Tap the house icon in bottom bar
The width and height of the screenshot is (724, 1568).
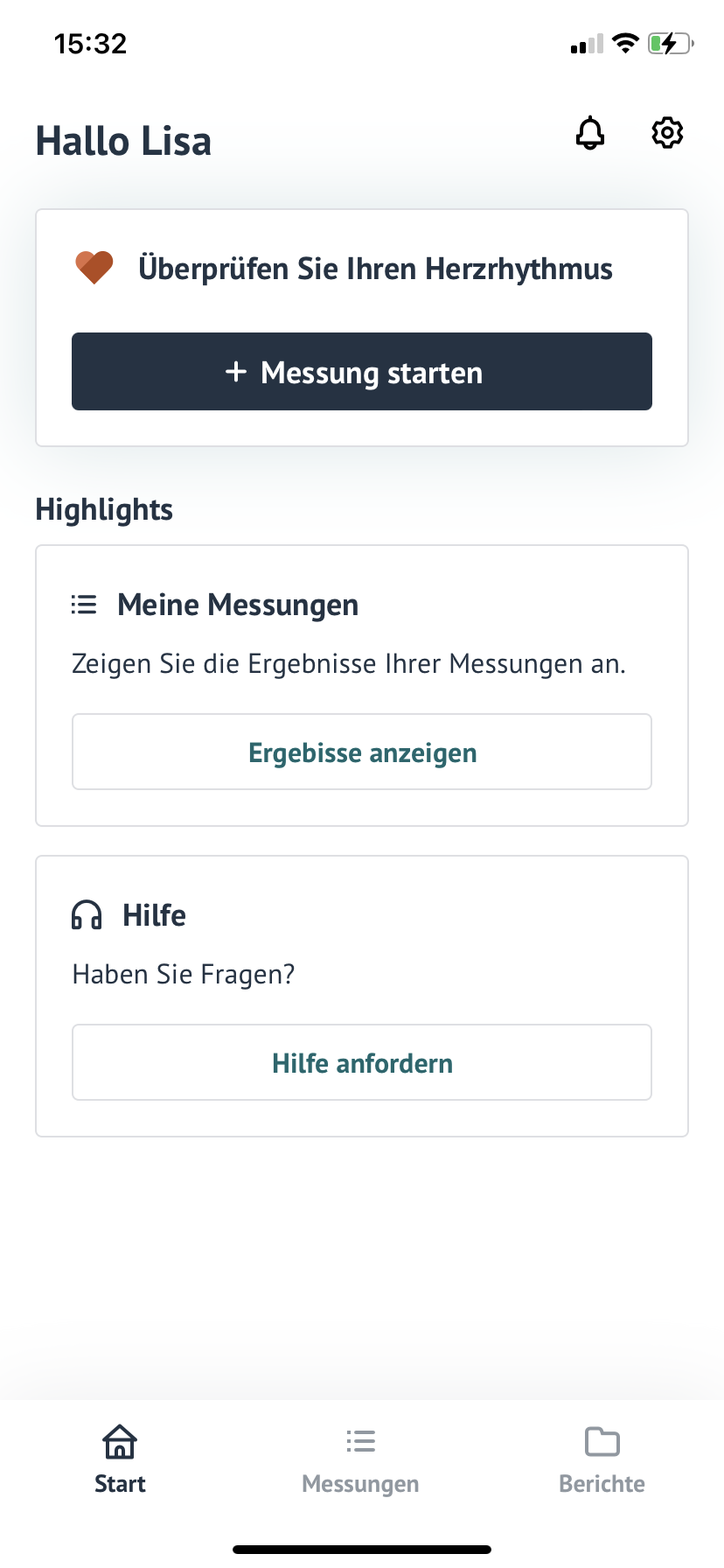click(120, 1441)
